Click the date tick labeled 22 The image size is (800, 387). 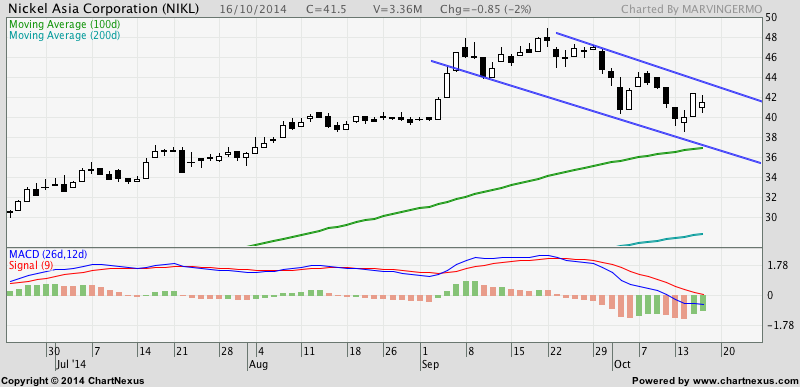(x=555, y=351)
